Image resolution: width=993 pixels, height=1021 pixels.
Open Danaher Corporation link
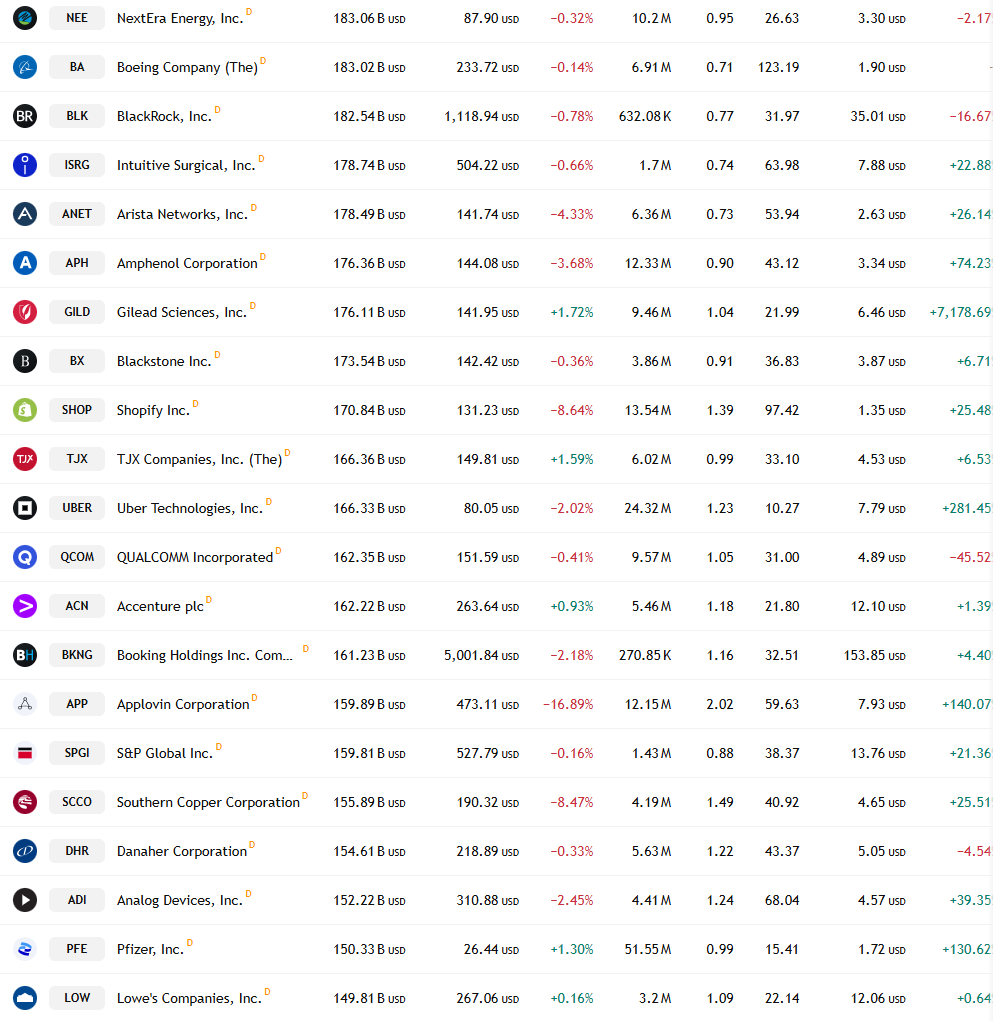click(x=182, y=852)
